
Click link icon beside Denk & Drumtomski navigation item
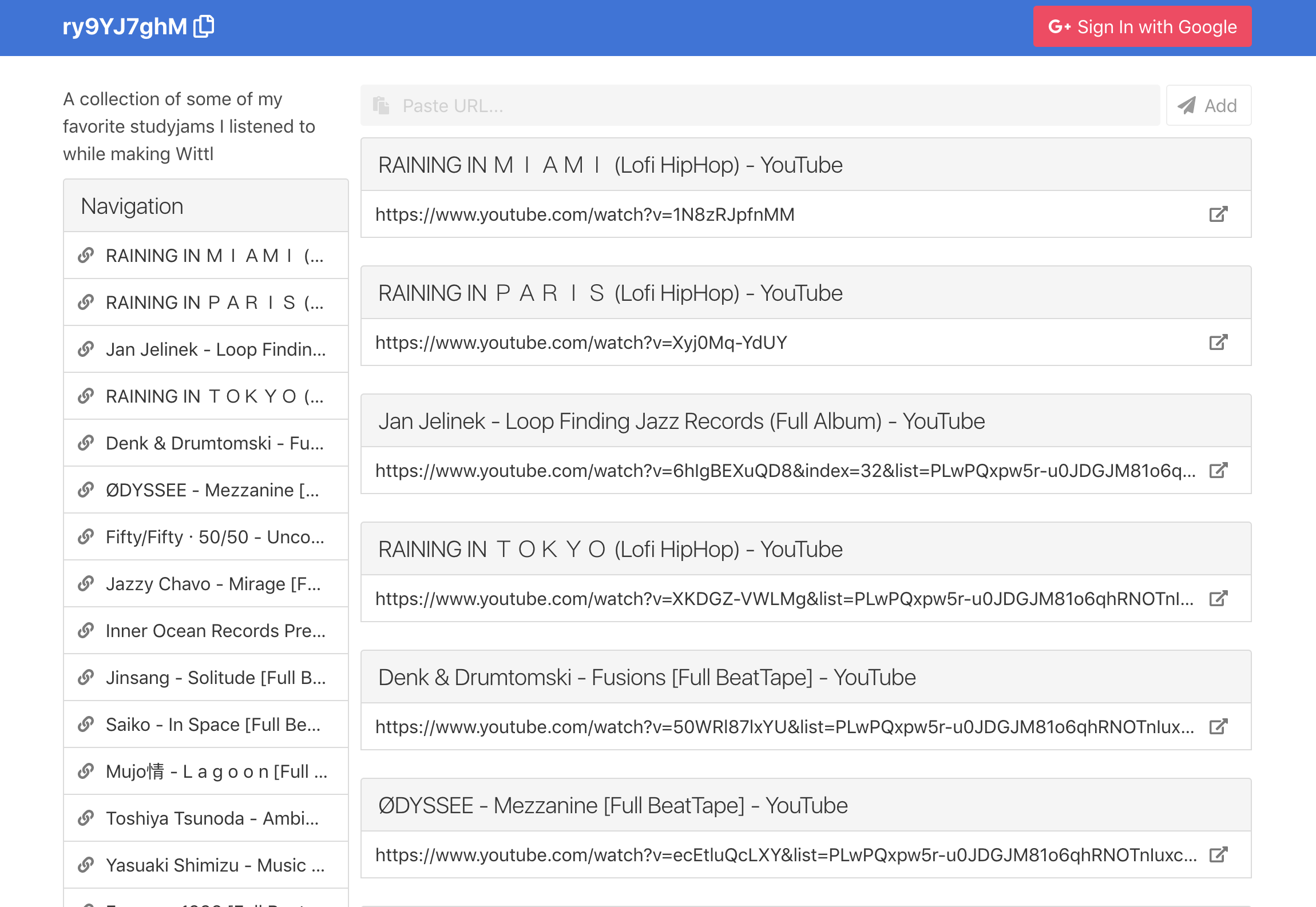(x=86, y=443)
